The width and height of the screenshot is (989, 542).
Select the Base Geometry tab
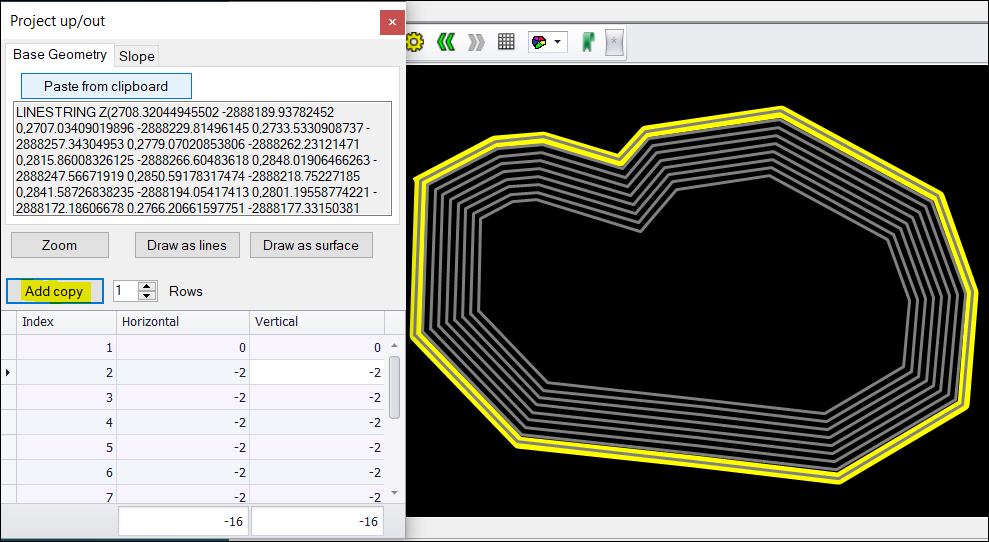[x=60, y=55]
